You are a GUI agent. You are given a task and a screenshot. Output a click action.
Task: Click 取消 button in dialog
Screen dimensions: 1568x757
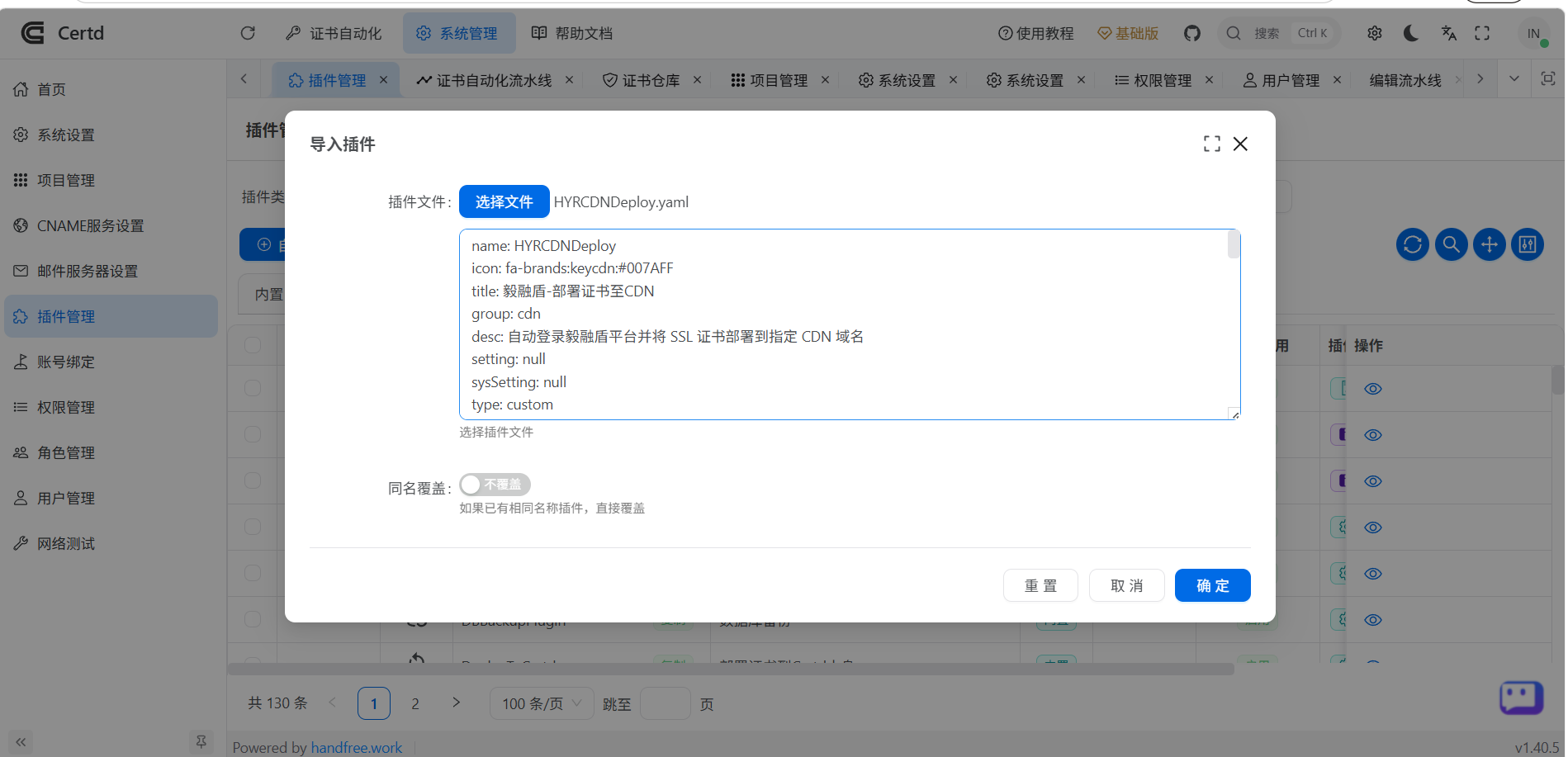point(1126,585)
